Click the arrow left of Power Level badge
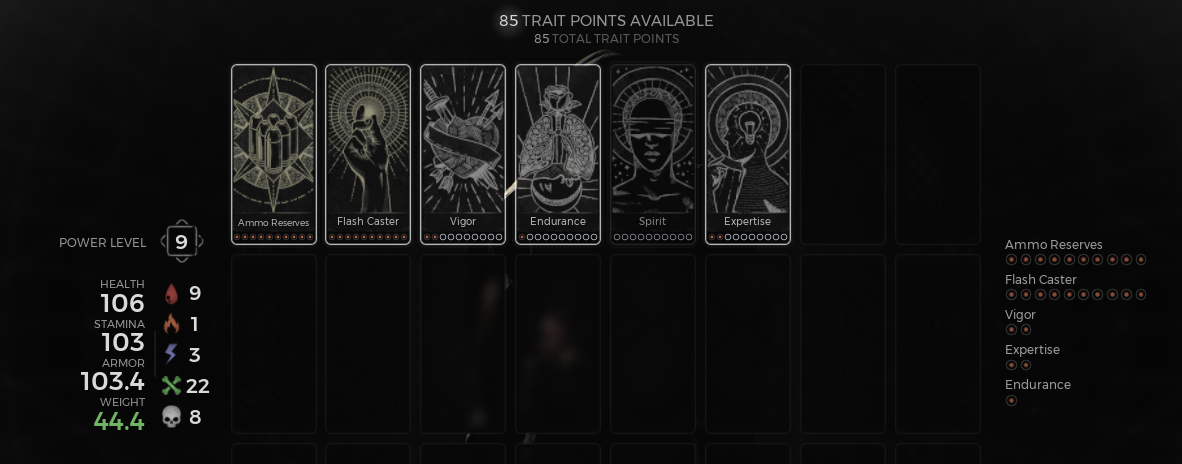The height and width of the screenshot is (464, 1182). pos(163,242)
